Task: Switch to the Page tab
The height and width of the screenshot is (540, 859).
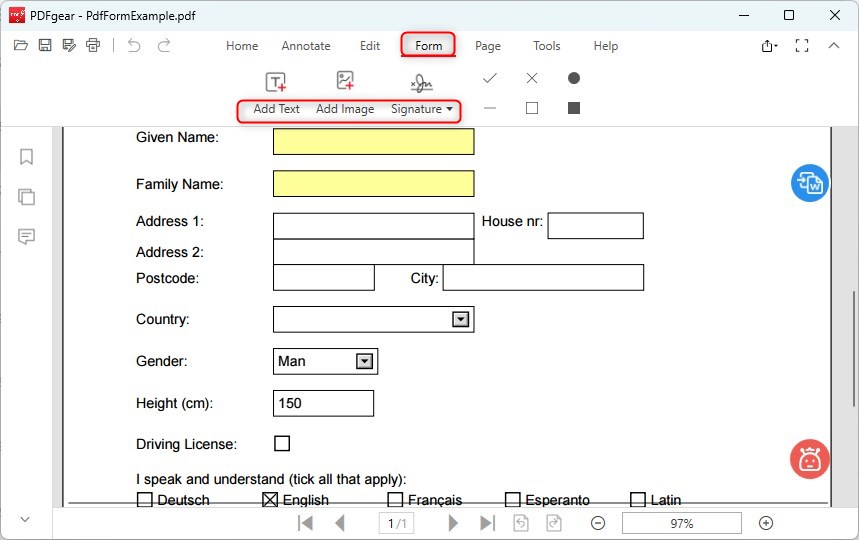Action: pos(488,46)
